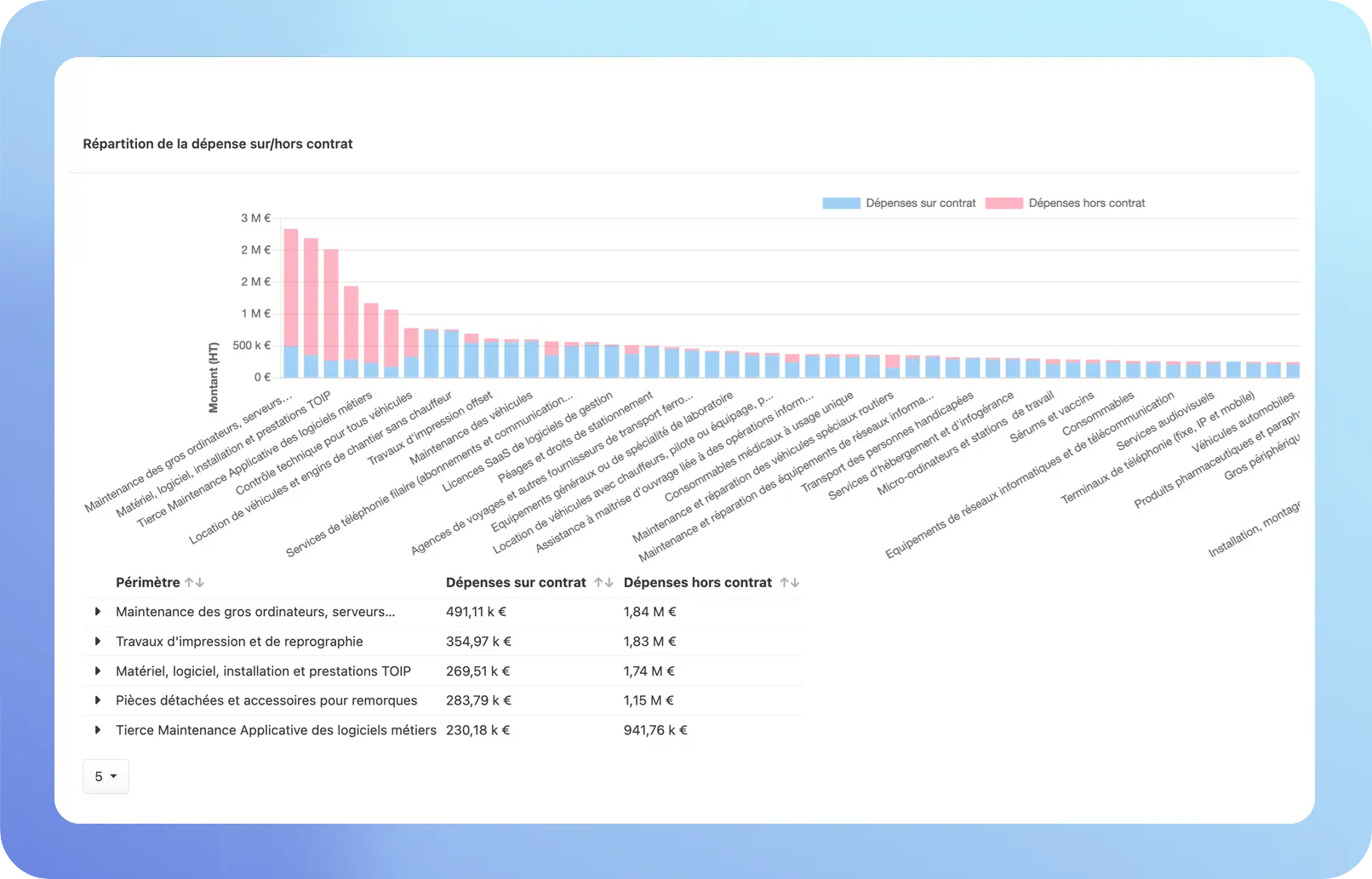Click sort arrows beside Dépenses sur contrat header
The image size is (1372, 879).
[603, 583]
